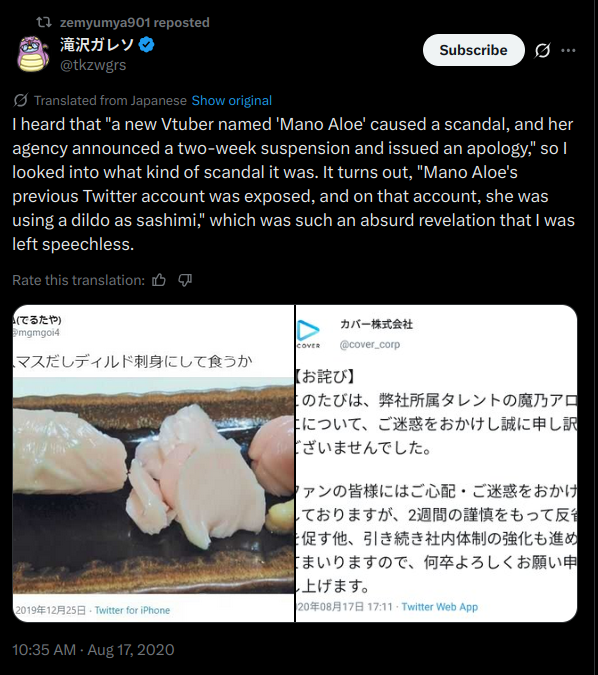This screenshot has width=598, height=675.
Task: Click the Subscribe button
Action: [x=474, y=50]
